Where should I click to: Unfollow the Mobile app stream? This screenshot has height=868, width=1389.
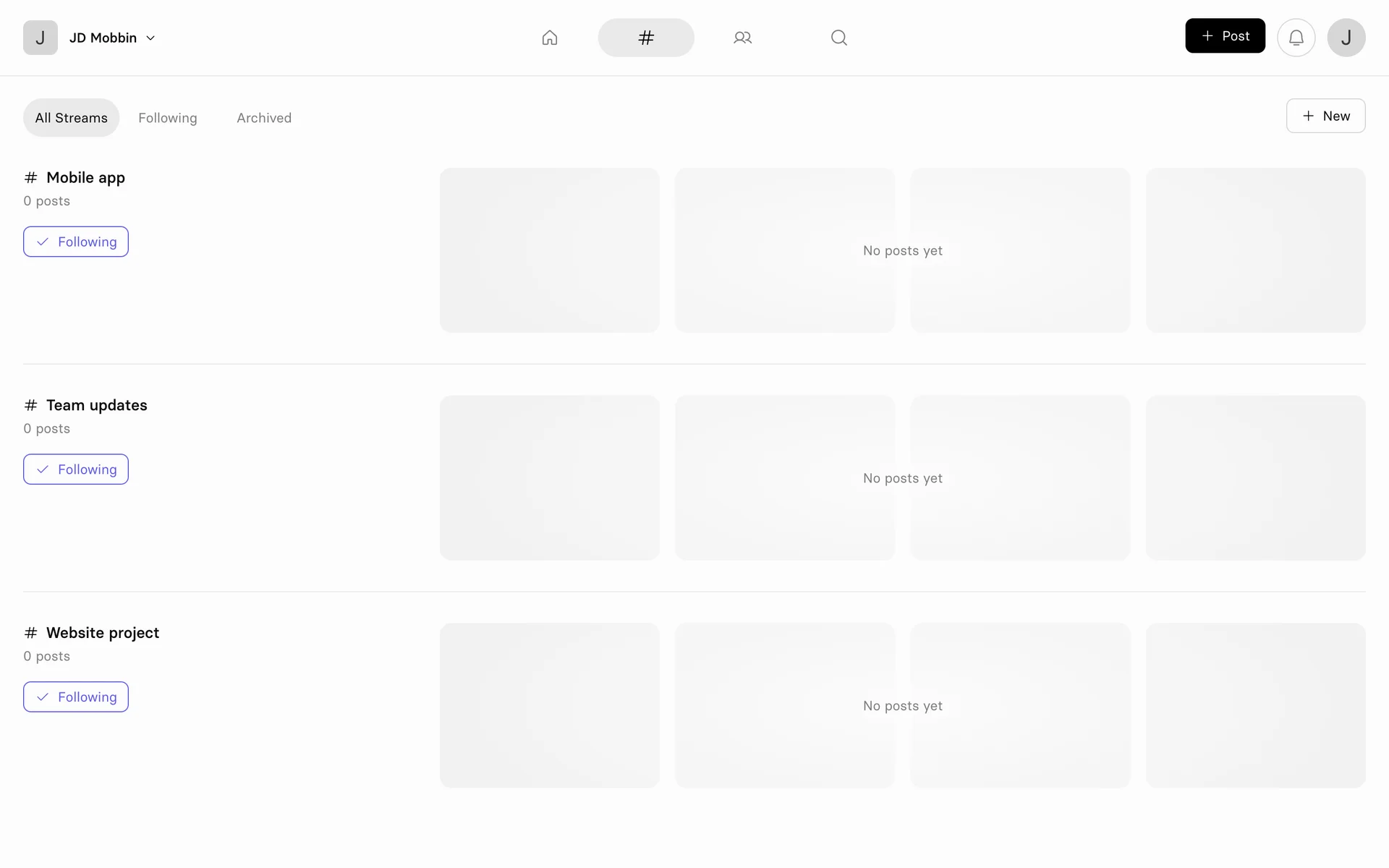pyautogui.click(x=76, y=242)
